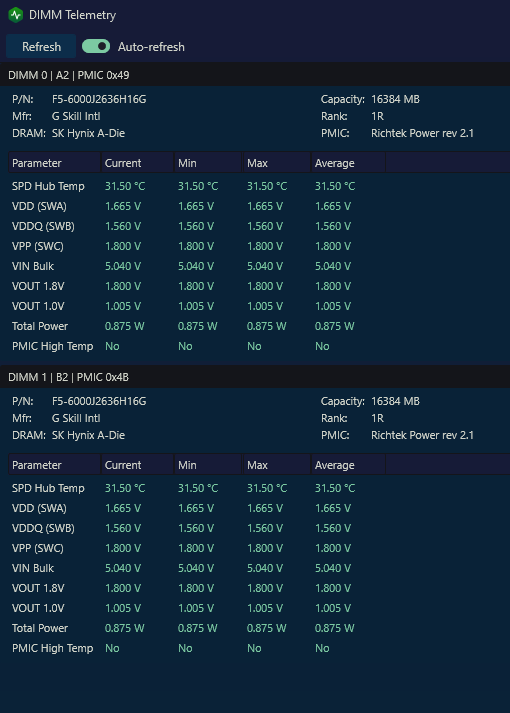Click the Min column header in DIMM 0
Viewport: 510px width, 713px height.
pyautogui.click(x=208, y=163)
